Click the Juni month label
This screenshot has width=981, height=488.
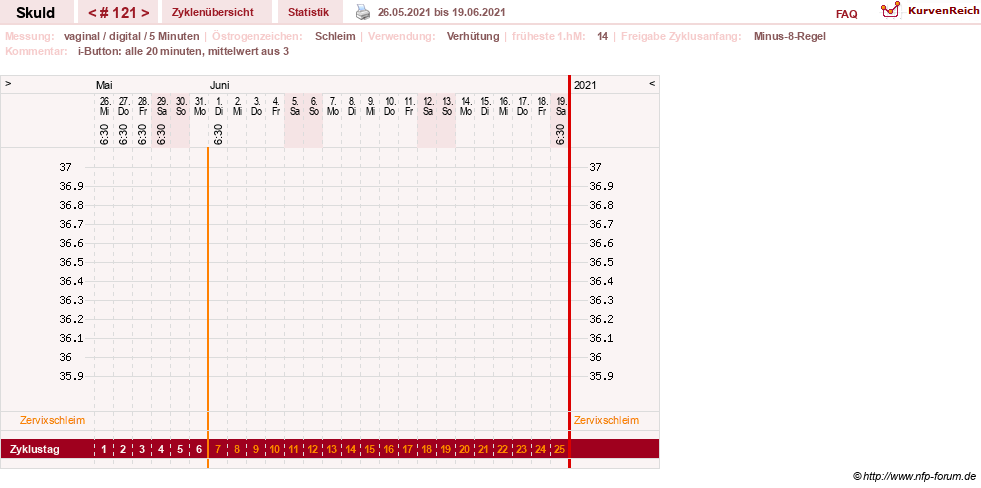point(220,85)
